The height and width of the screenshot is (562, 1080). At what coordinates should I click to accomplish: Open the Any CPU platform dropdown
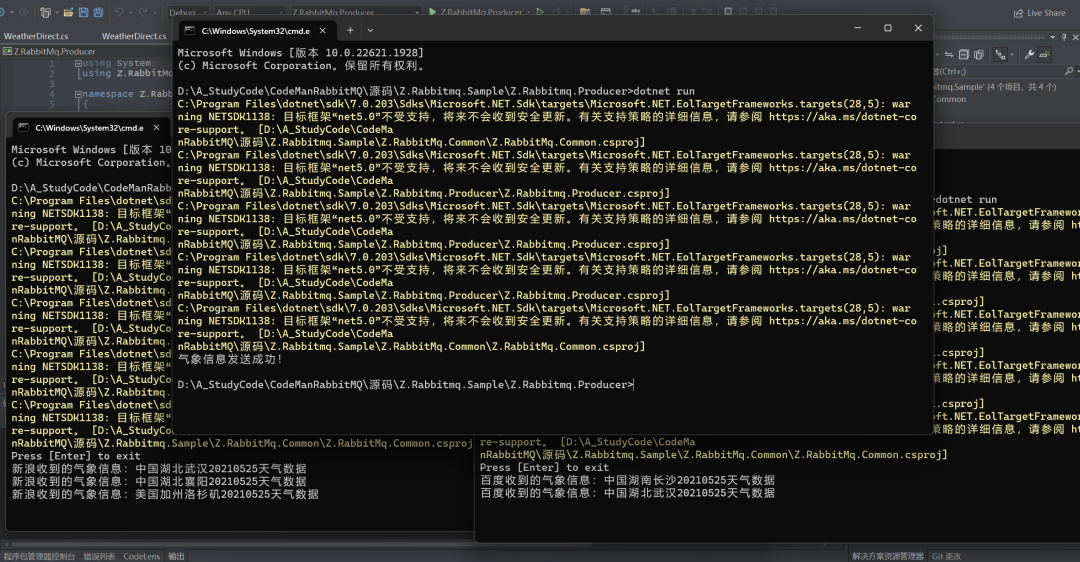tap(248, 12)
